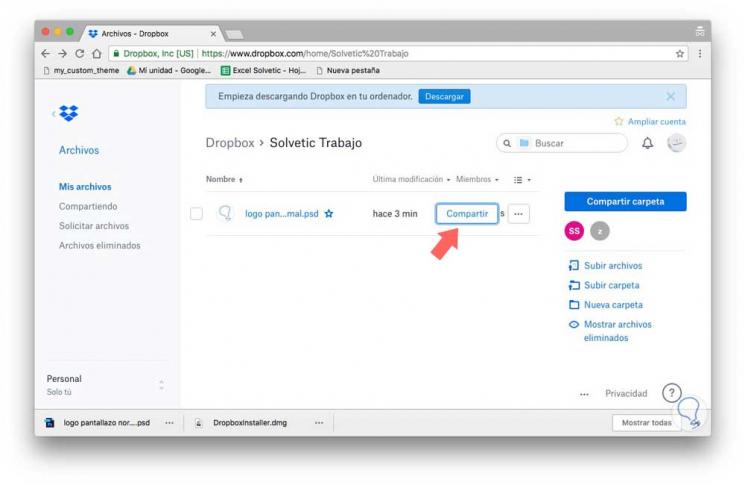Click the Solvetic Trabajo folder title
The width and height of the screenshot is (745, 485).
[315, 143]
